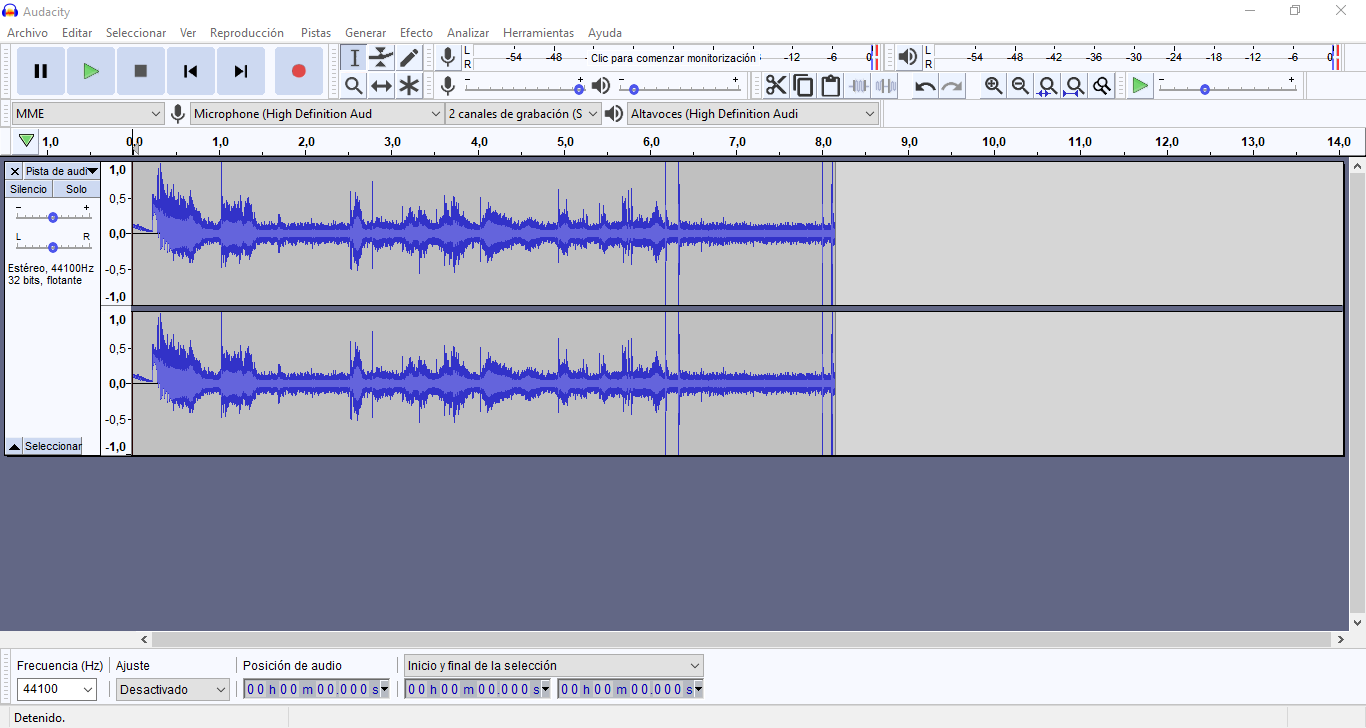Click the play-at-speed slider handle
Screen dimensions: 1366x728
1205,89
